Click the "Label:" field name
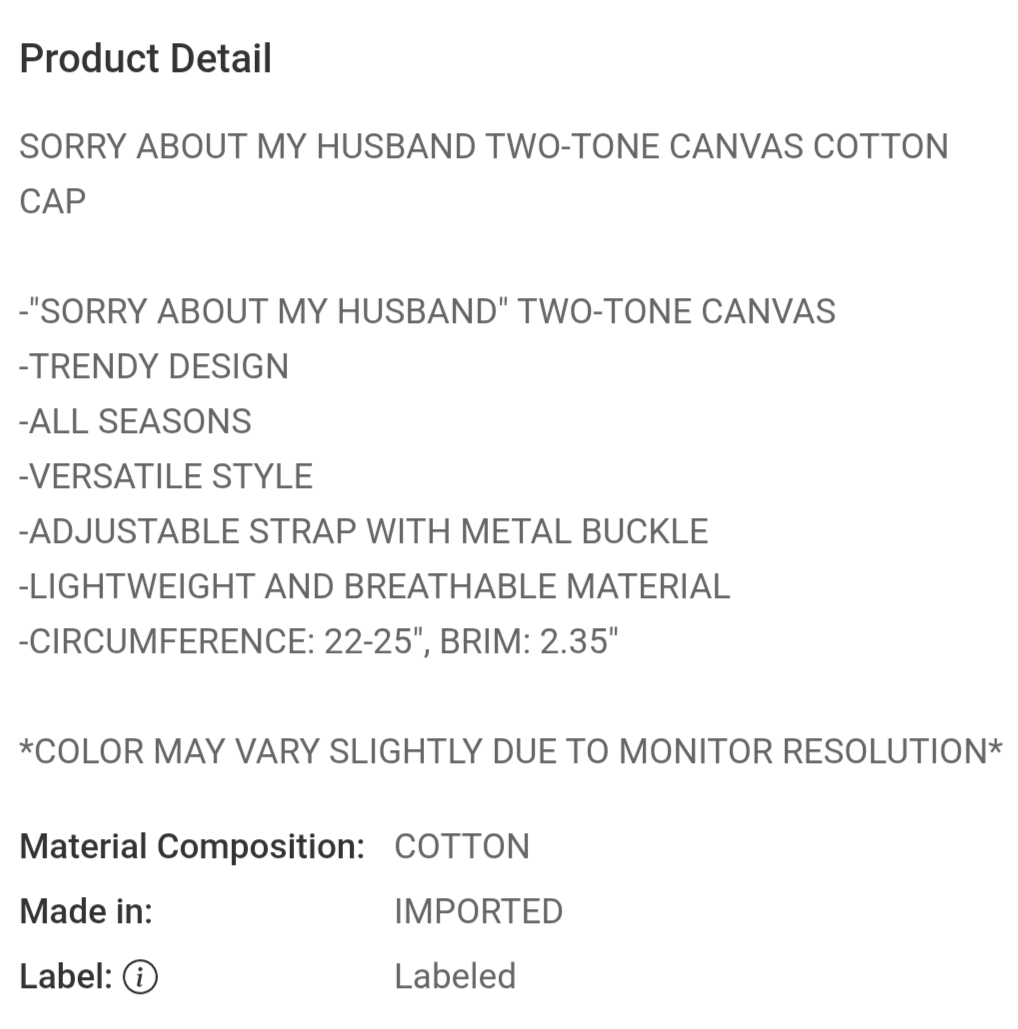1018x1029 pixels. 66,977
